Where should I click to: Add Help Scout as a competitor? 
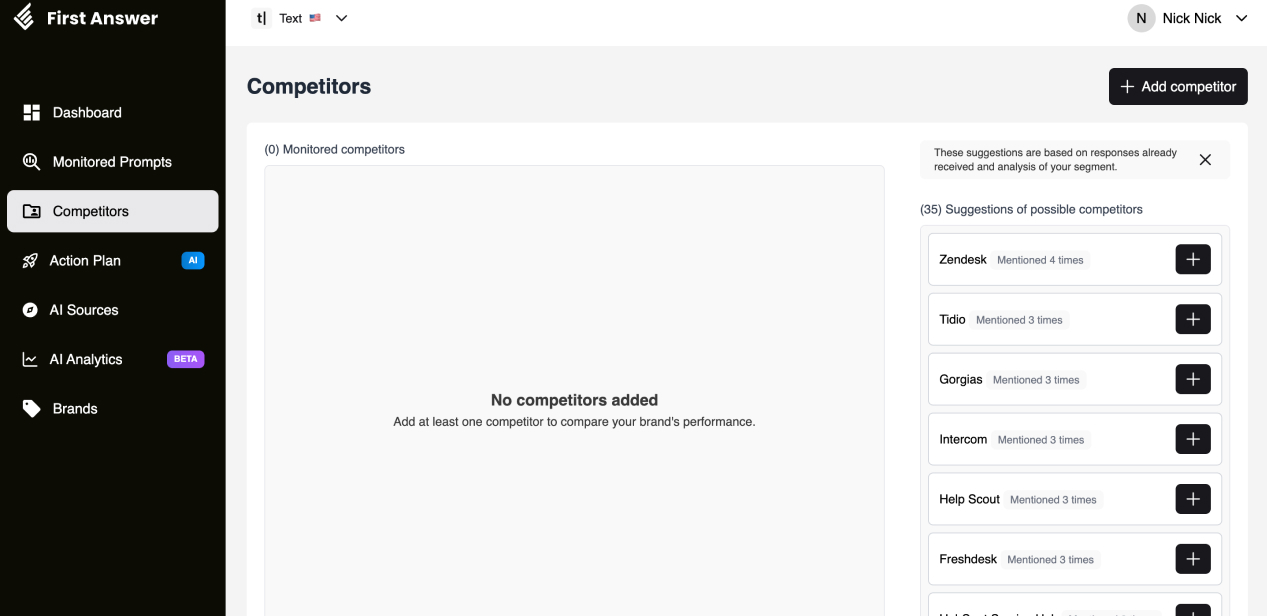click(1192, 500)
